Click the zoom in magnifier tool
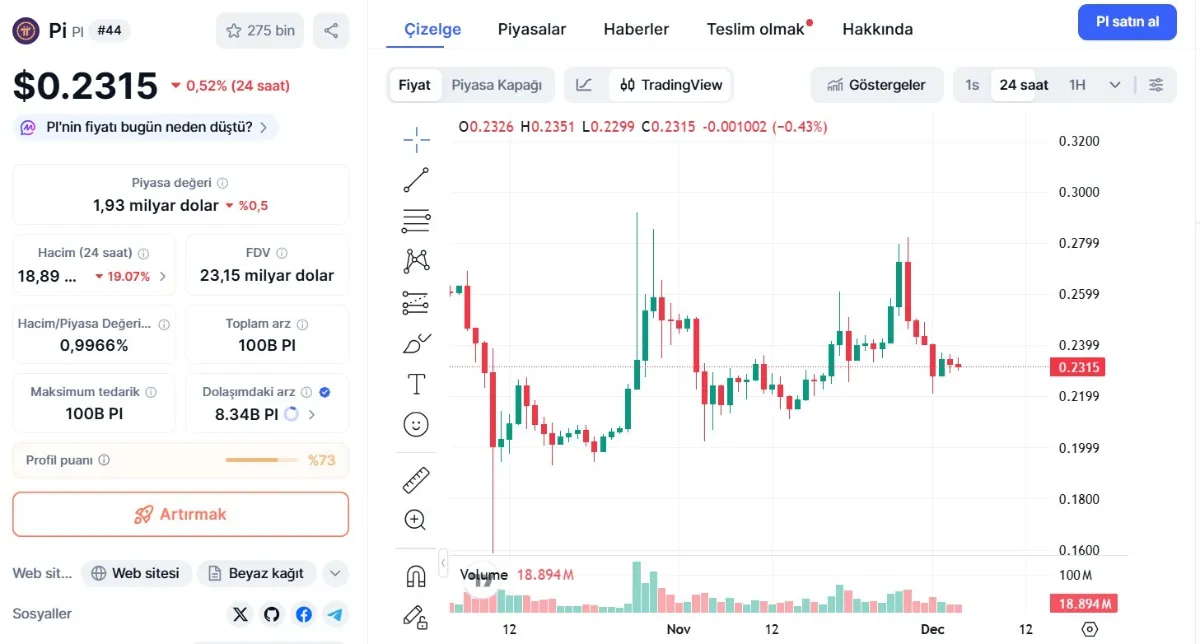 pyautogui.click(x=416, y=520)
